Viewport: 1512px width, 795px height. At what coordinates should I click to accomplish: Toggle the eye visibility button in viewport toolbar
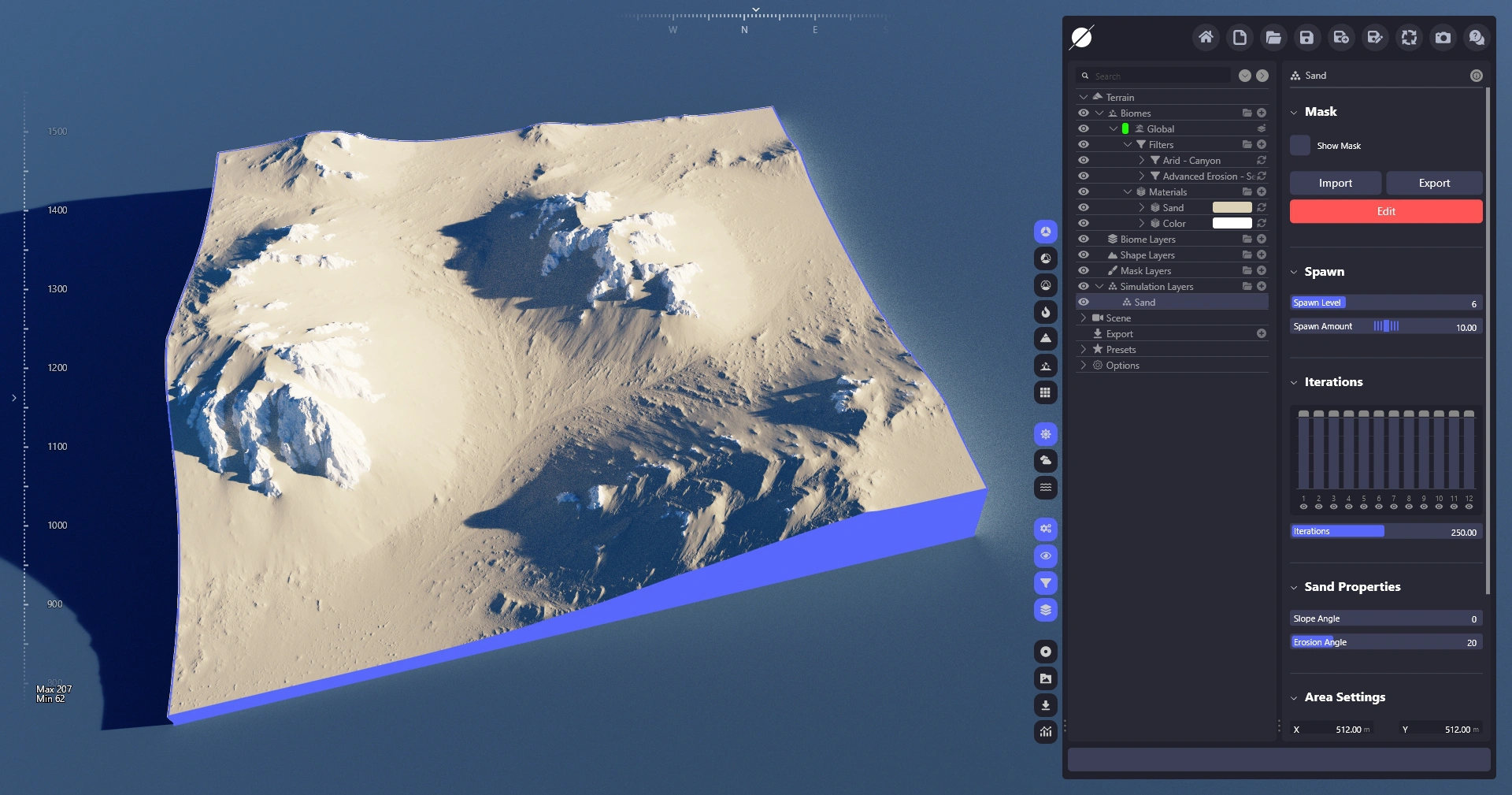(1046, 556)
